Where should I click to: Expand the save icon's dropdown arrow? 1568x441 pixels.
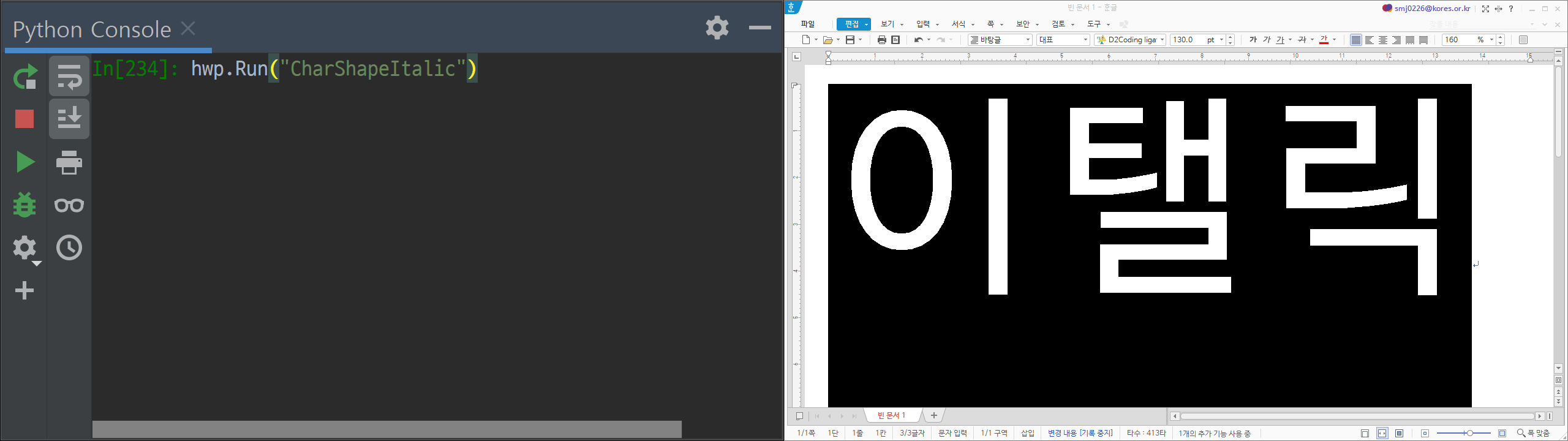coord(860,40)
